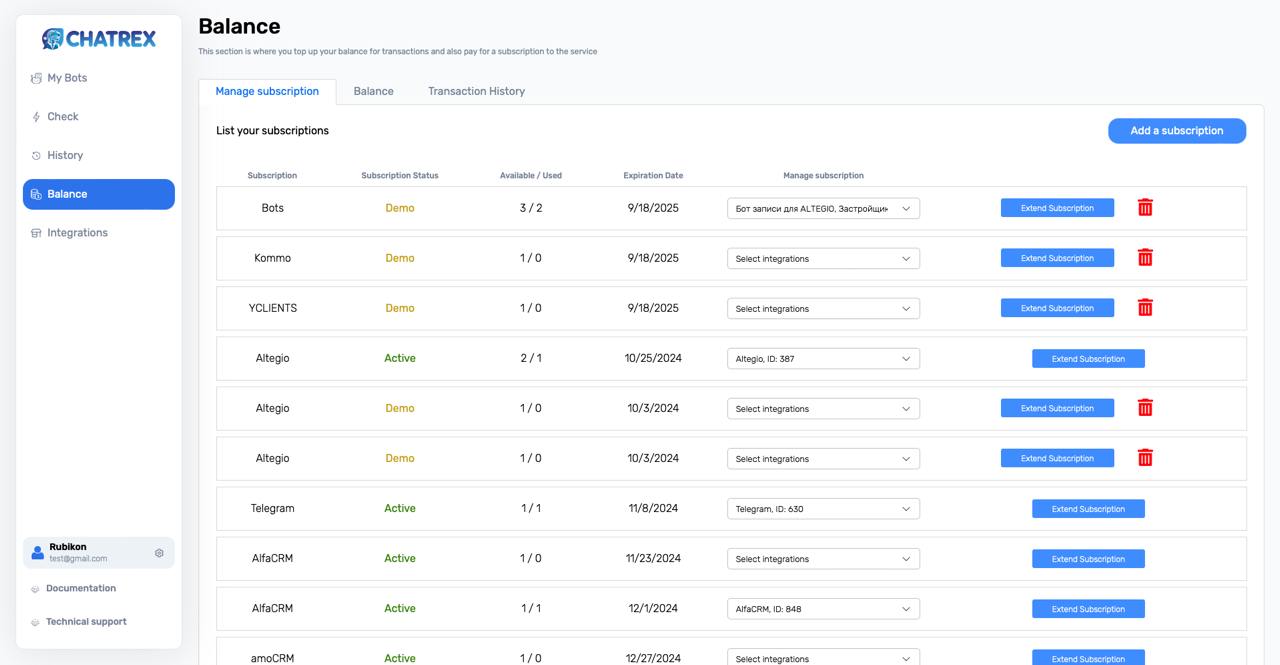Open Bots integrations dropdown

pyautogui.click(x=823, y=208)
